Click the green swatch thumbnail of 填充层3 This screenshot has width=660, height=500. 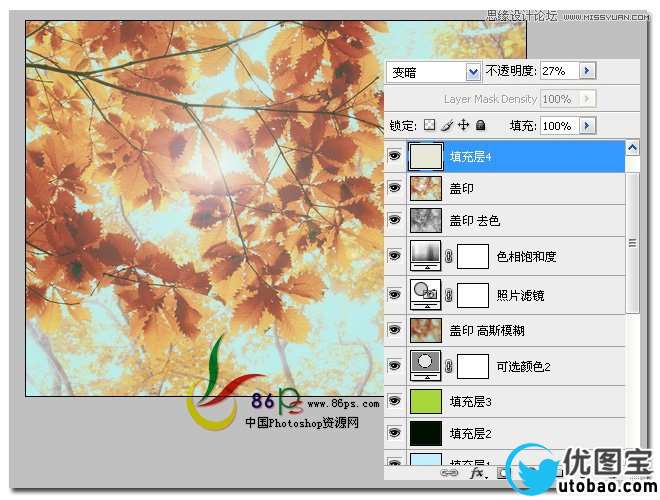[x=426, y=401]
